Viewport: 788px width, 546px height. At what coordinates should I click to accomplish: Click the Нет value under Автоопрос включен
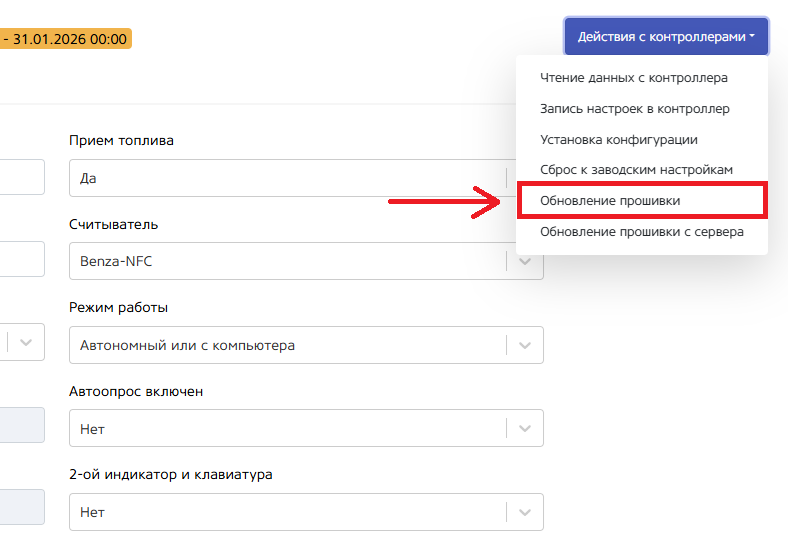[x=92, y=429]
